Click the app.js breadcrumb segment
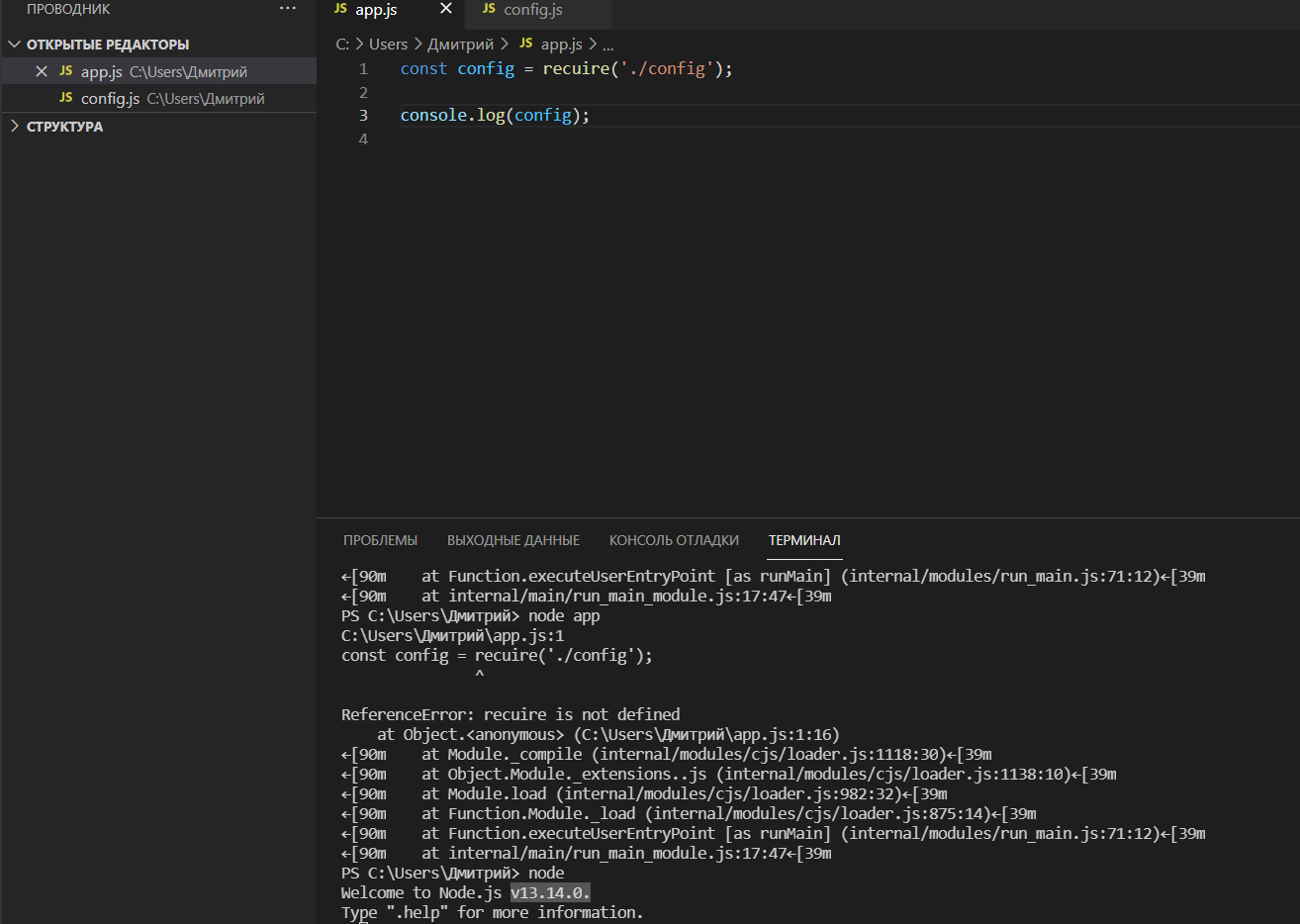1300x924 pixels. [561, 45]
